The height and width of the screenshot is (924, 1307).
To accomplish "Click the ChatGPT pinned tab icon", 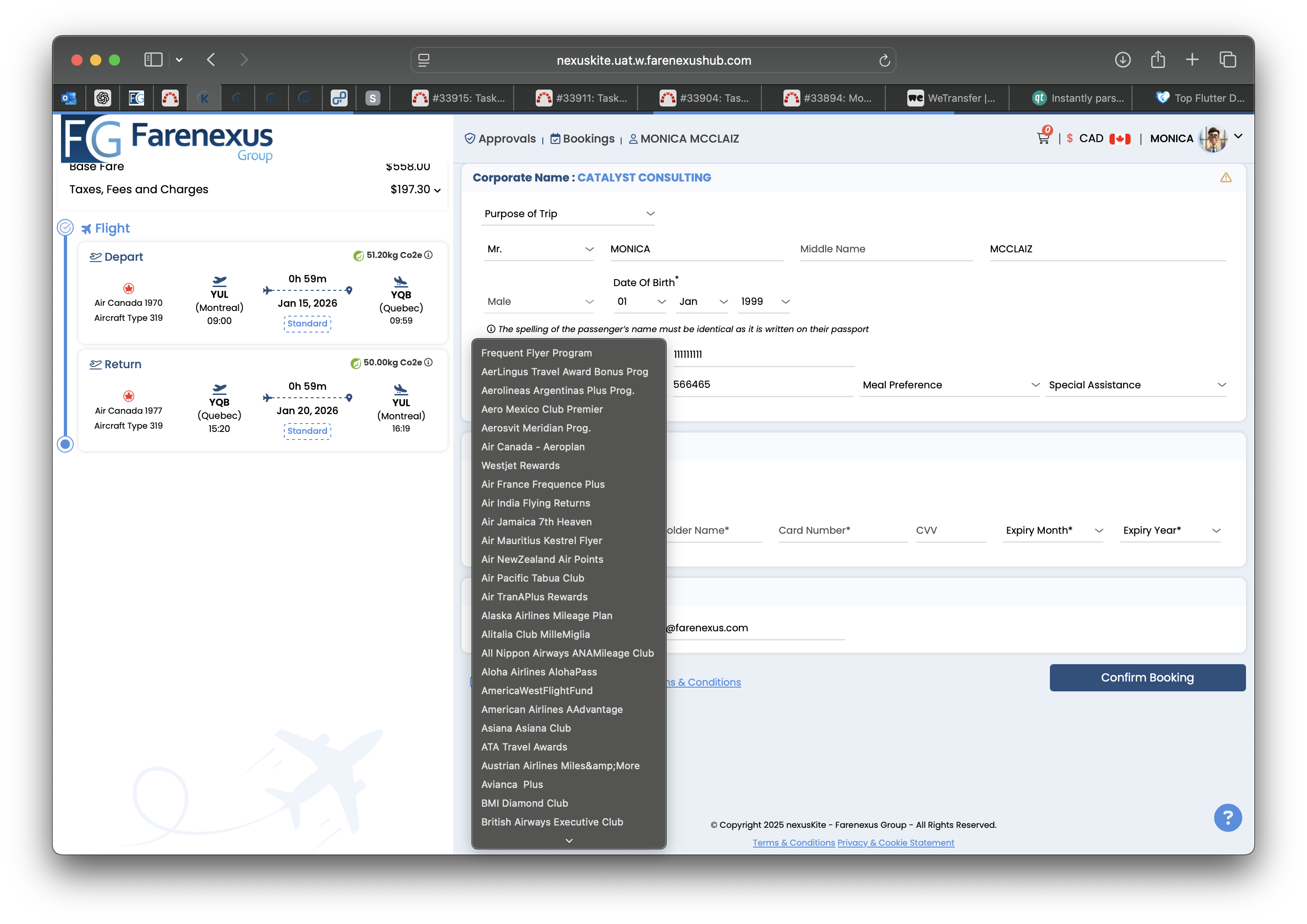I will click(102, 98).
